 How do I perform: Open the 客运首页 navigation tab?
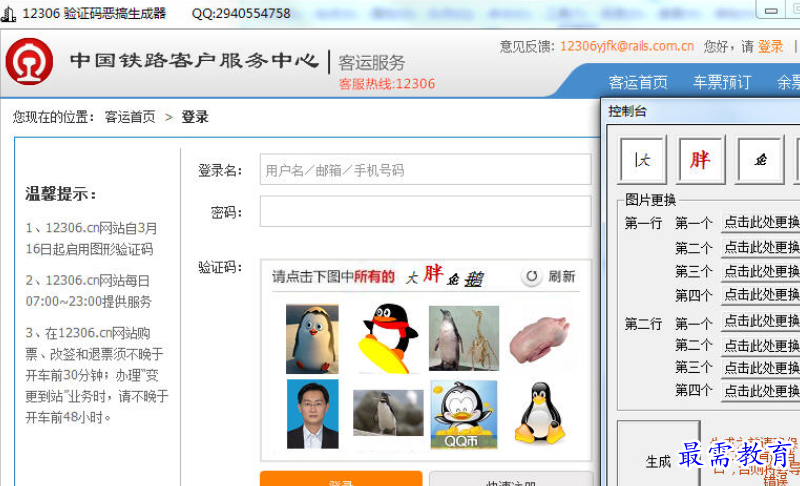click(638, 82)
